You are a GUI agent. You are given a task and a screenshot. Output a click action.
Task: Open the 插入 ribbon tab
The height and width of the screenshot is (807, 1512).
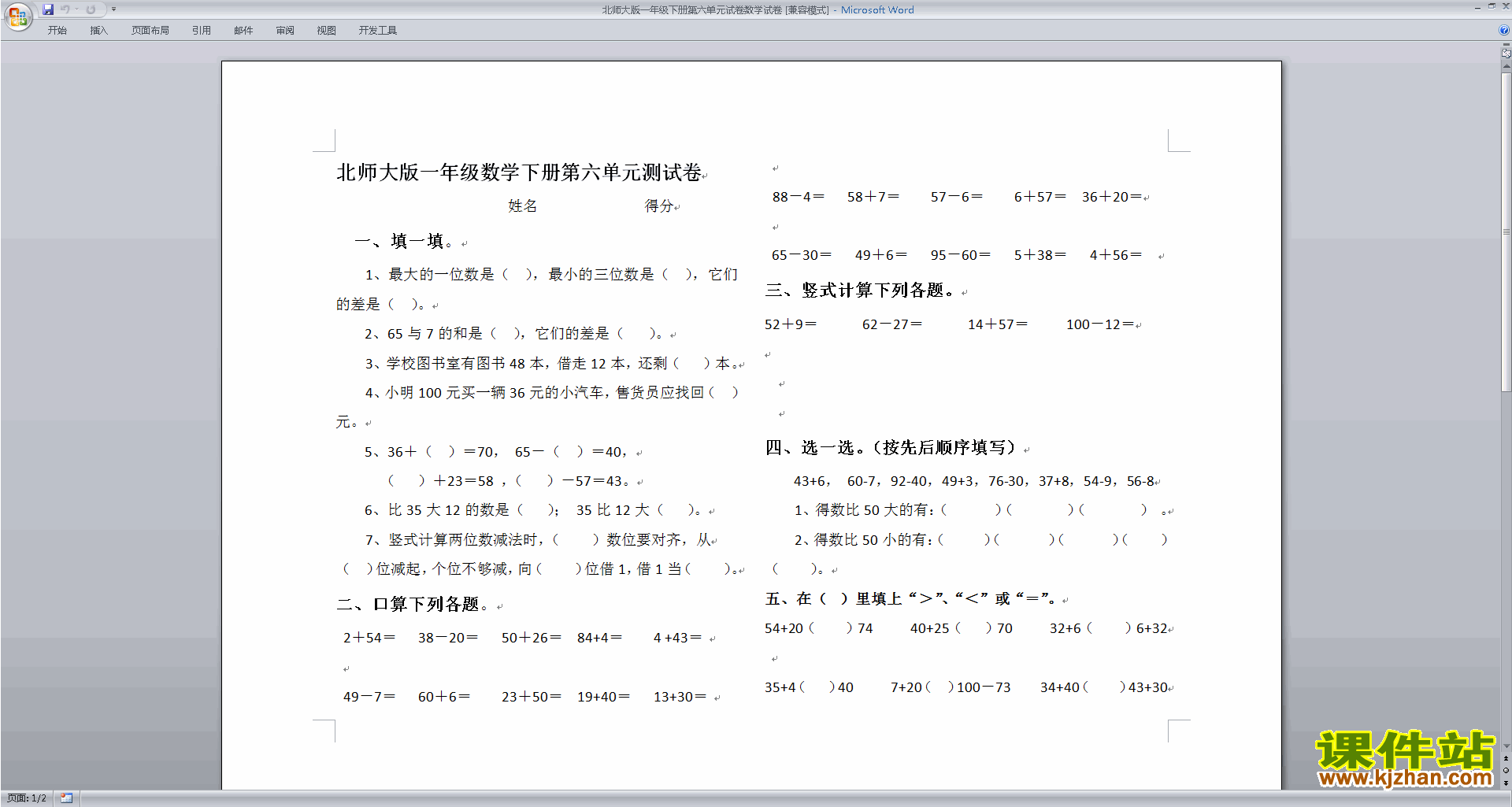pos(98,31)
